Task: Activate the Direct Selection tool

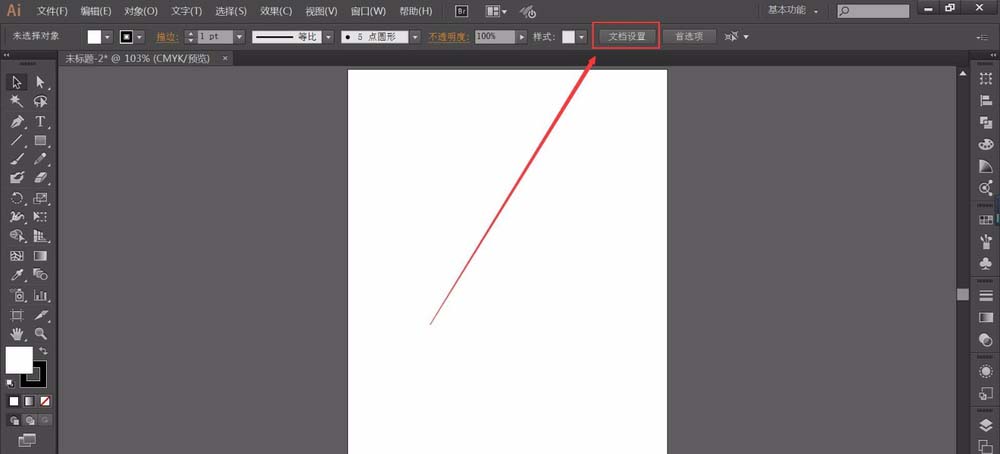Action: [x=41, y=82]
